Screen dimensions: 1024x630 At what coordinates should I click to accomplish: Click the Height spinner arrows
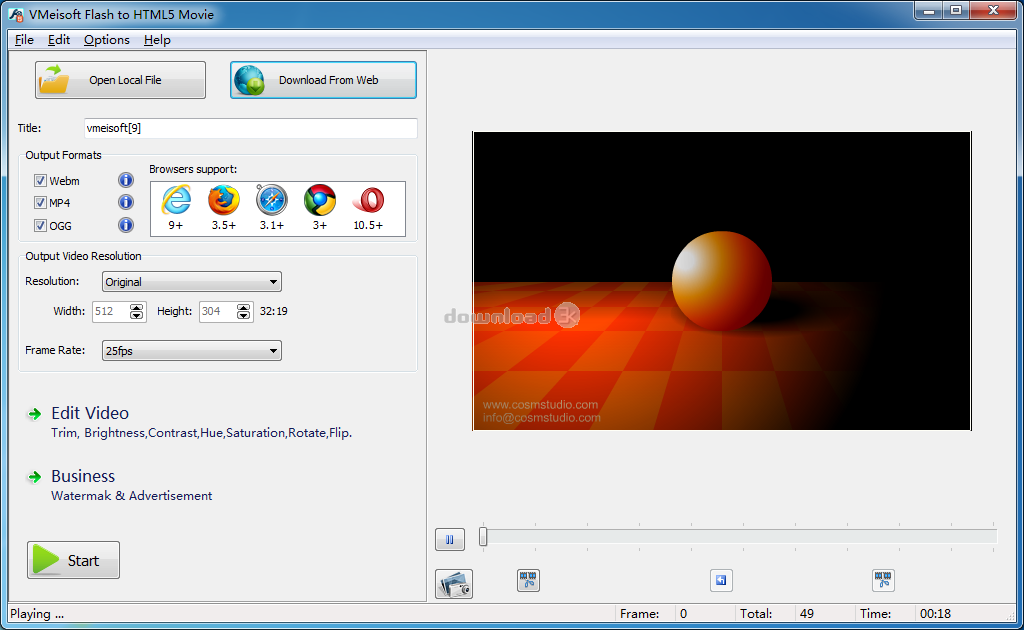[244, 311]
